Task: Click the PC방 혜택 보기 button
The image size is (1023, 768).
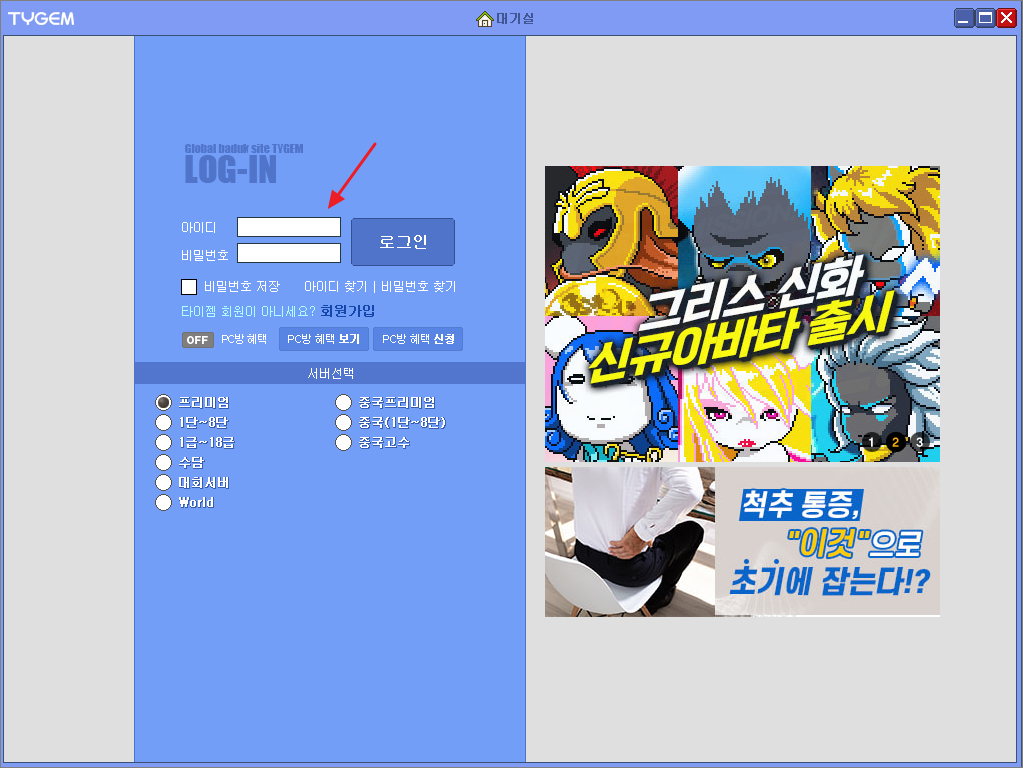Action: pyautogui.click(x=324, y=339)
